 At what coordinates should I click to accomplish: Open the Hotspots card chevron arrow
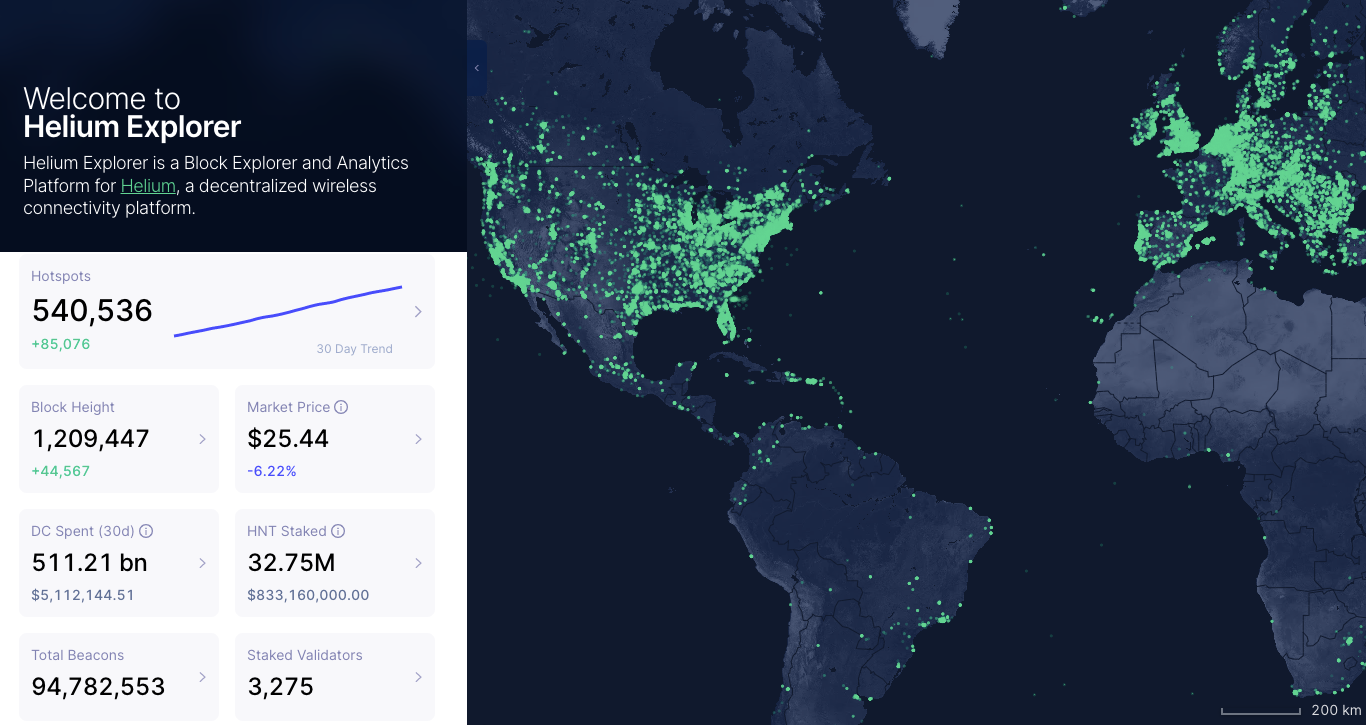[418, 312]
